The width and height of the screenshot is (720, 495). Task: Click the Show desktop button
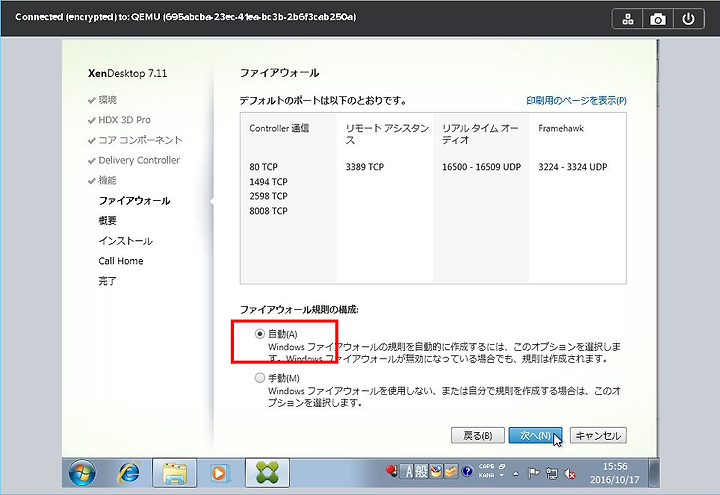click(654, 472)
